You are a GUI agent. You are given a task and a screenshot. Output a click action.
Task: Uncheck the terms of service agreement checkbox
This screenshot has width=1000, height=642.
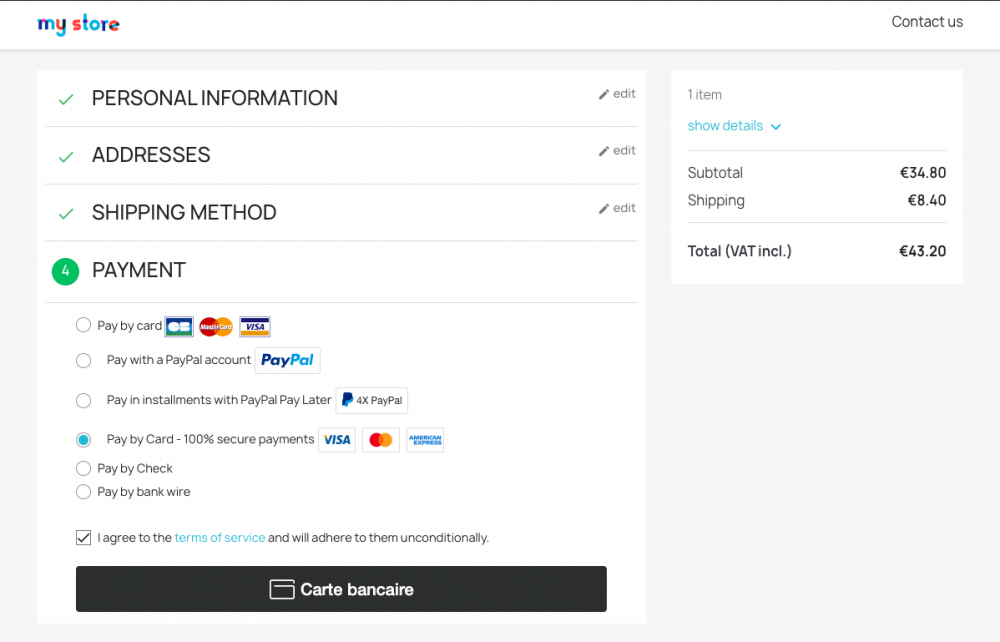point(84,538)
